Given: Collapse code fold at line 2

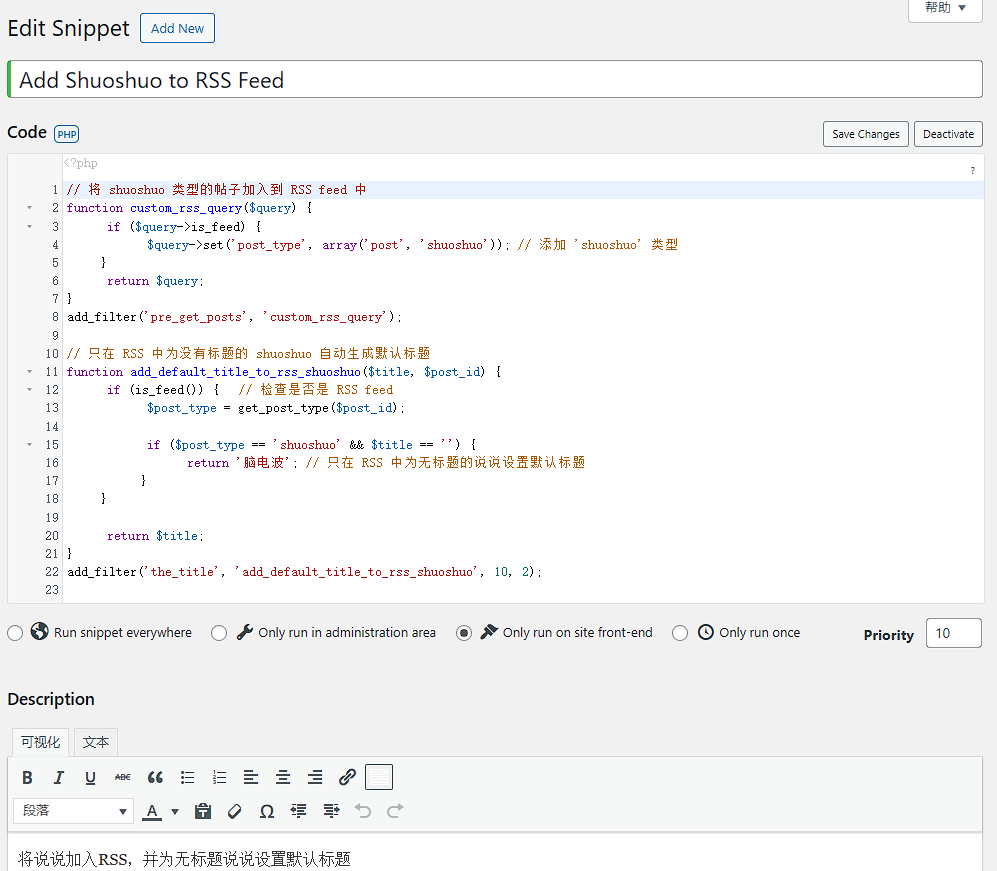Looking at the screenshot, I should (x=29, y=208).
